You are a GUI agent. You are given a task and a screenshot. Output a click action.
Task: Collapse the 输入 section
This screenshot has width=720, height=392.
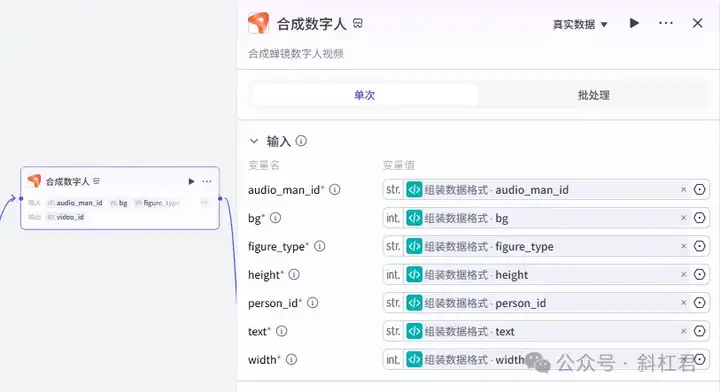click(x=254, y=141)
